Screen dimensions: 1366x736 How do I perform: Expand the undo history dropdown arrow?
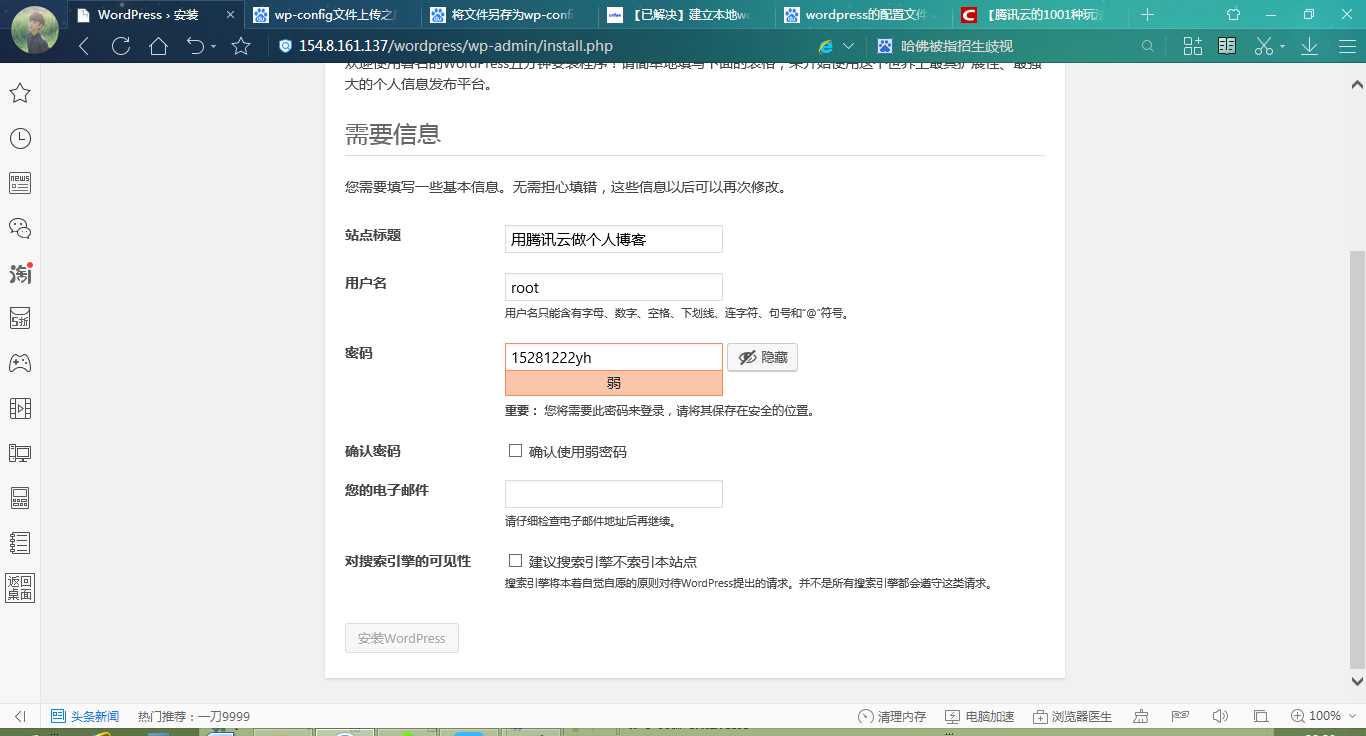pyautogui.click(x=212, y=47)
